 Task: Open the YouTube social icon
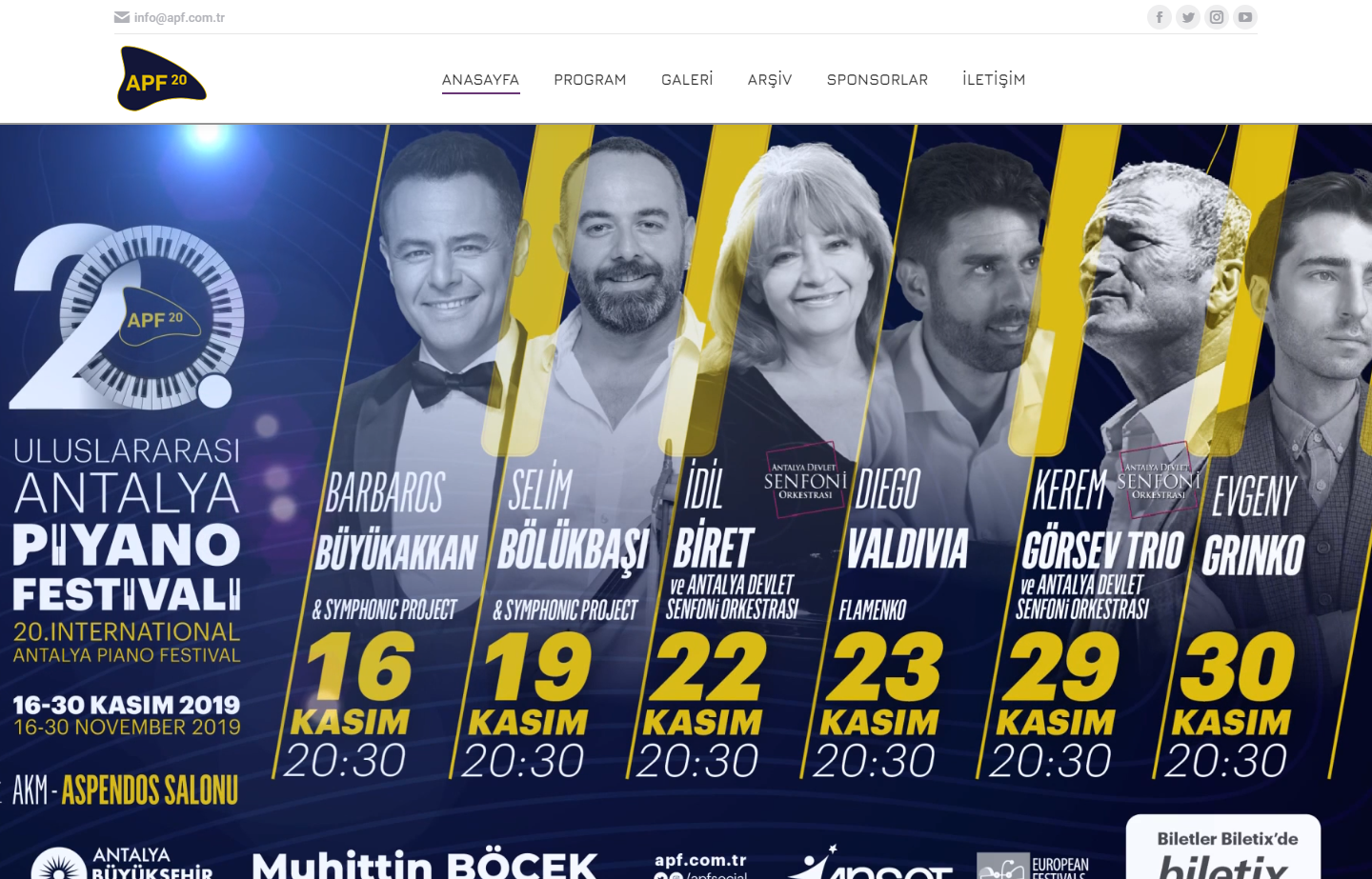(1245, 17)
